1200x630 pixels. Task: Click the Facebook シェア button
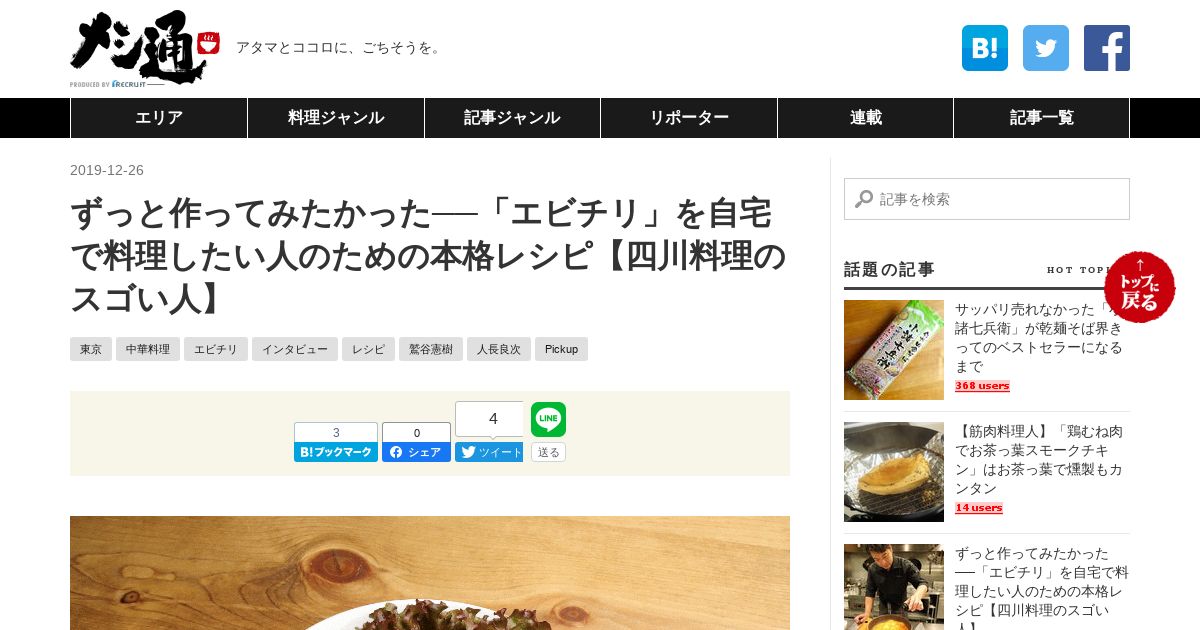point(416,452)
